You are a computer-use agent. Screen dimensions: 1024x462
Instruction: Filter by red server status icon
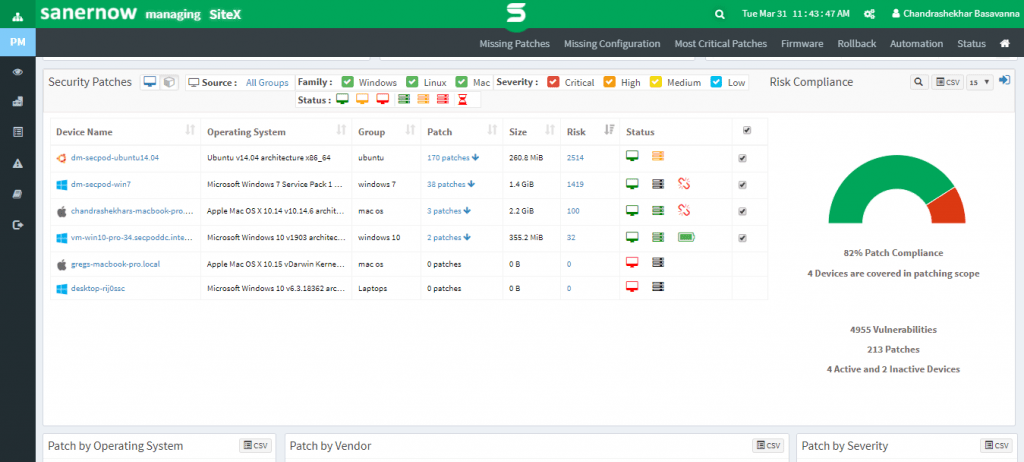[x=443, y=99]
